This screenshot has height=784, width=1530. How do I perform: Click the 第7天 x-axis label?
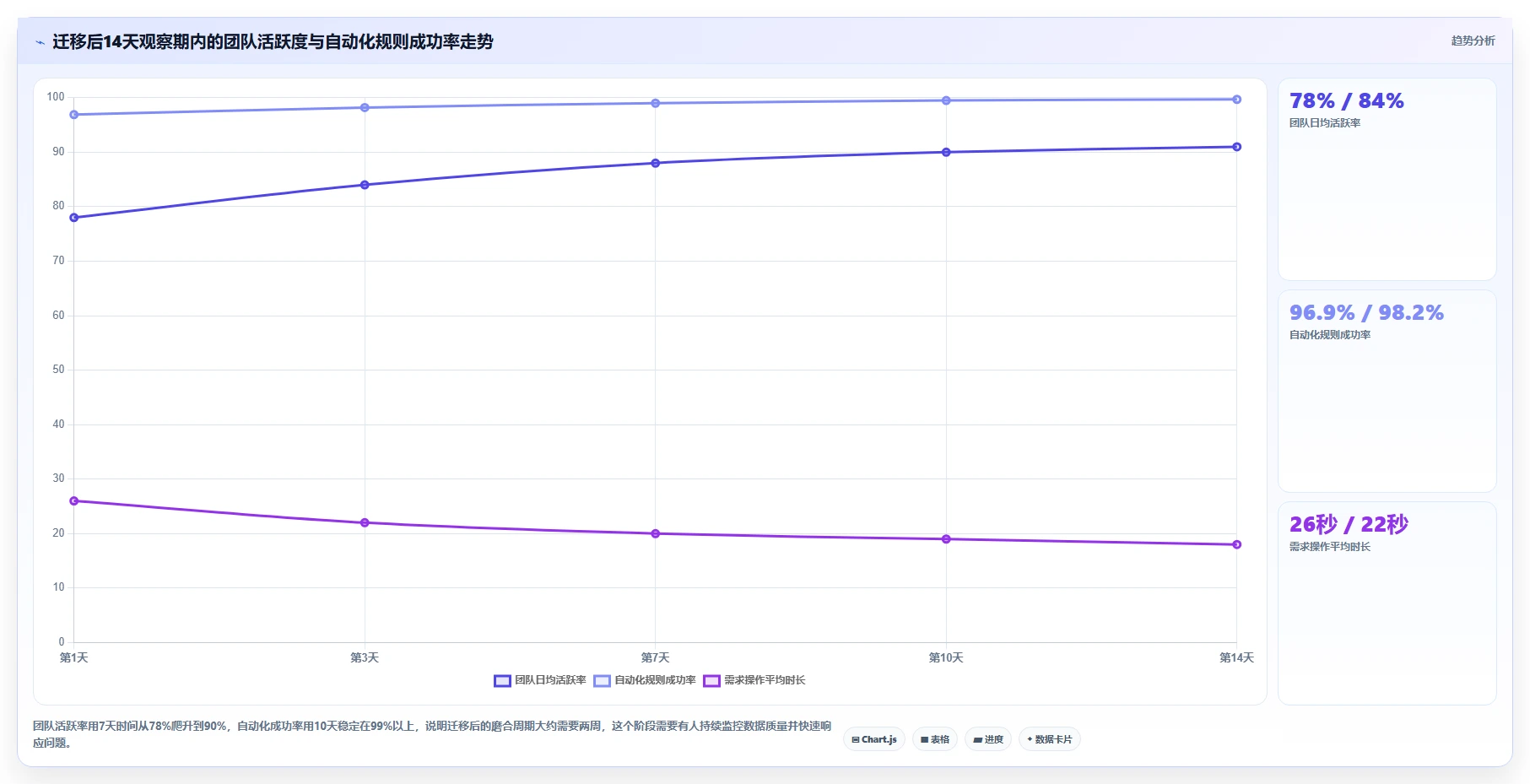(x=656, y=657)
